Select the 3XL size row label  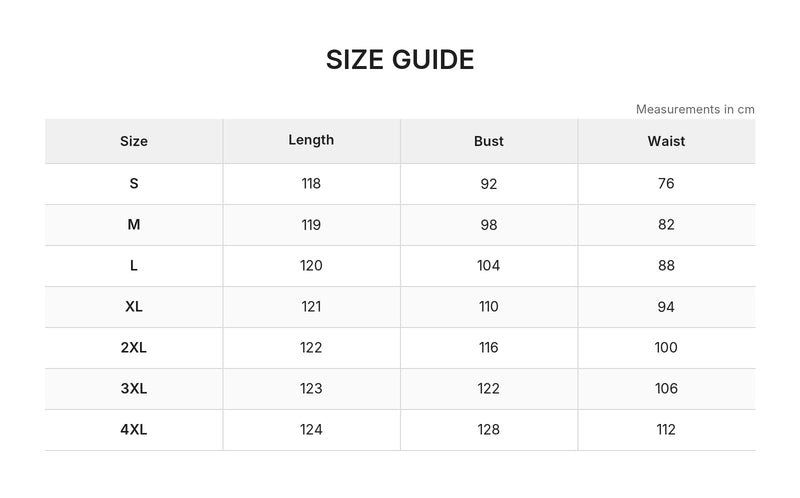[x=134, y=389]
